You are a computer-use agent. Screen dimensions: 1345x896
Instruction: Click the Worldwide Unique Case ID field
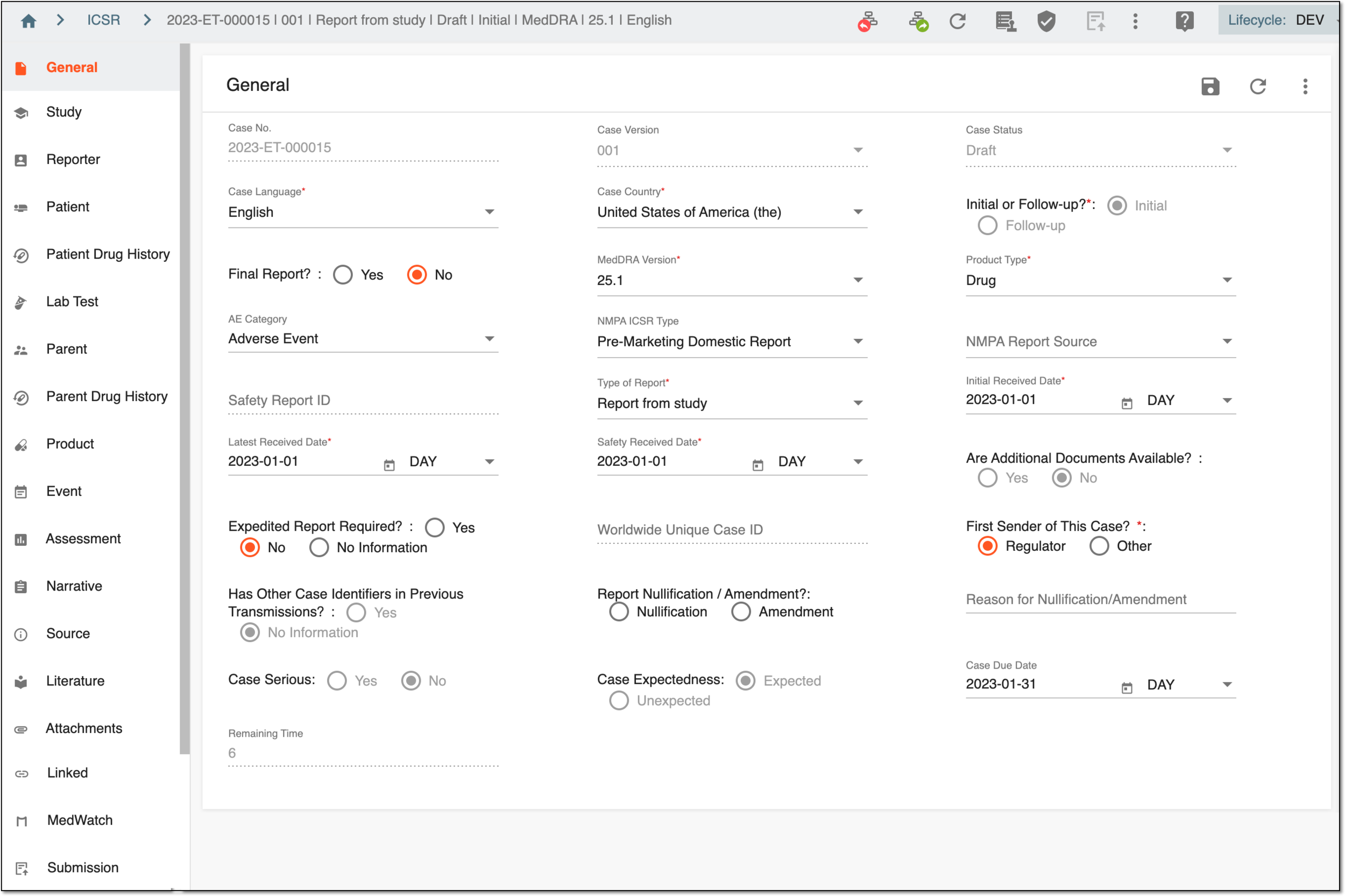[732, 530]
